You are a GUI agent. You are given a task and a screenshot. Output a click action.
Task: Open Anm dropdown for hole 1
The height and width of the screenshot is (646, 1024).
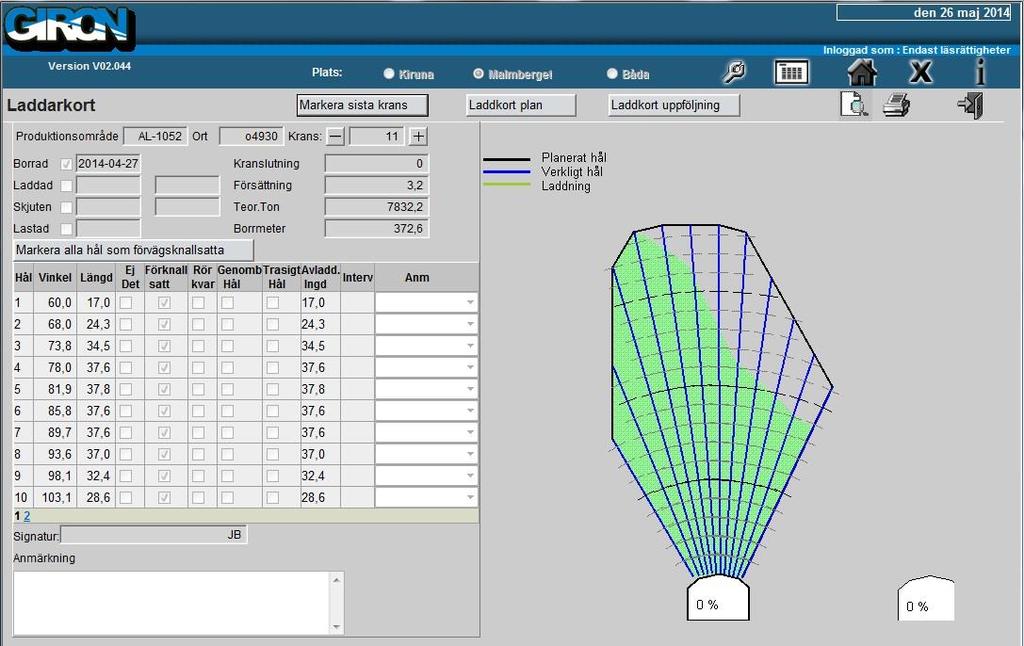point(426,302)
